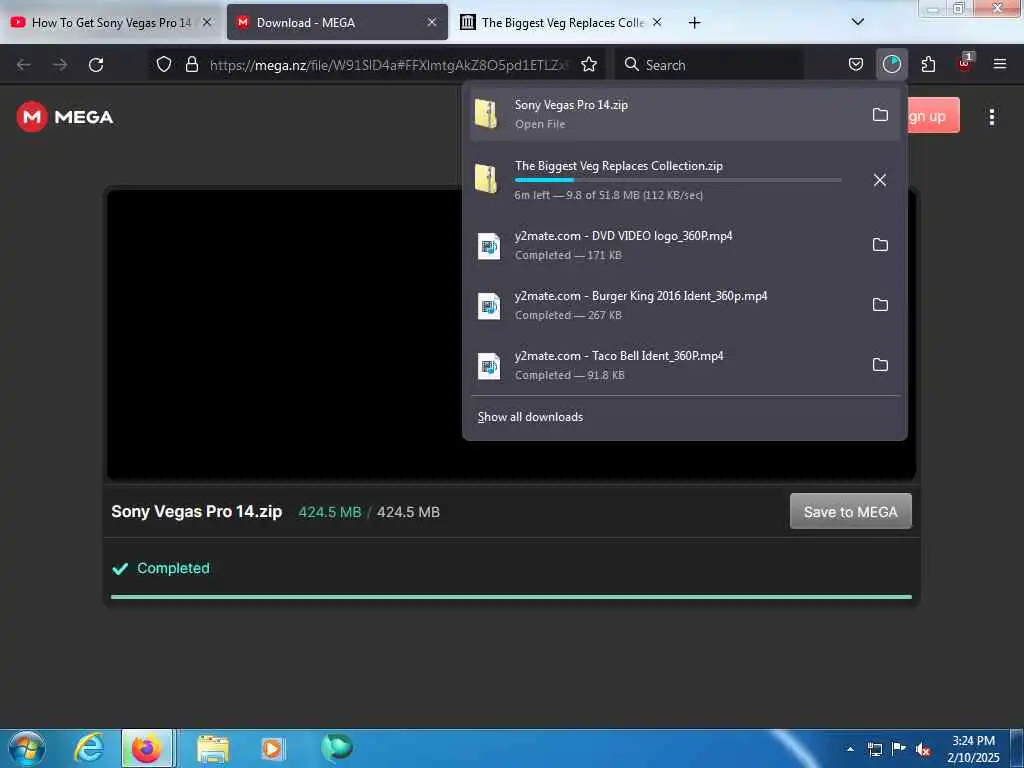Focus the Search box in toolbar
Image resolution: width=1024 pixels, height=768 pixels.
coord(709,65)
